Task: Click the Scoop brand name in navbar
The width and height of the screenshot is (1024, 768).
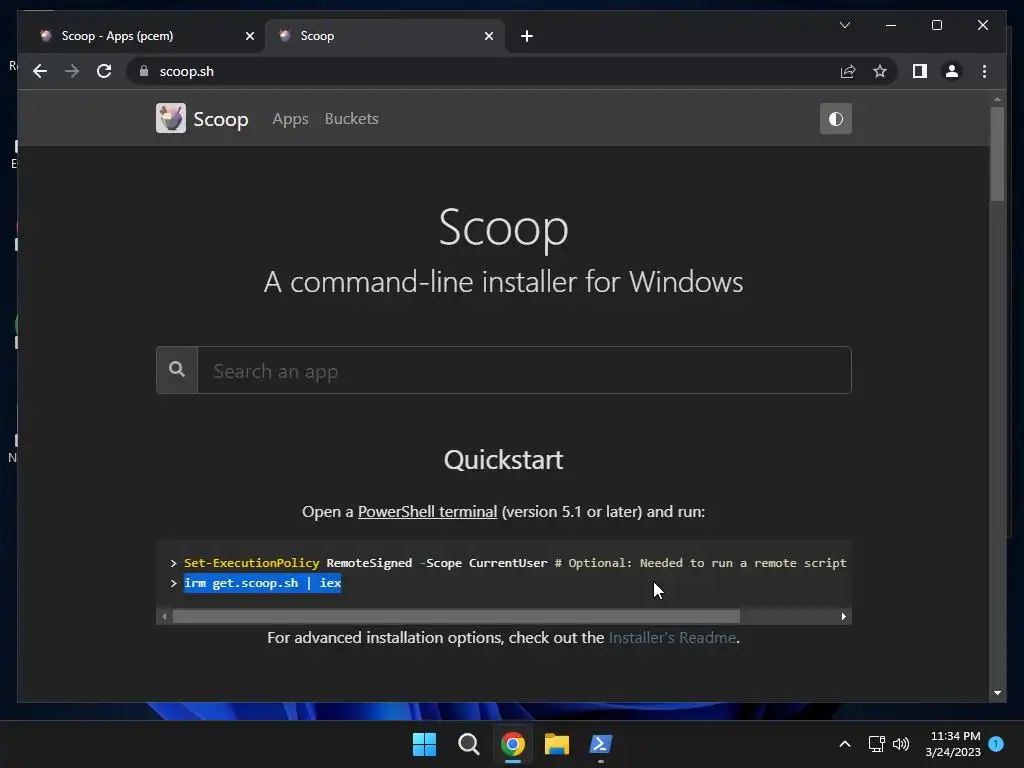Action: click(221, 120)
